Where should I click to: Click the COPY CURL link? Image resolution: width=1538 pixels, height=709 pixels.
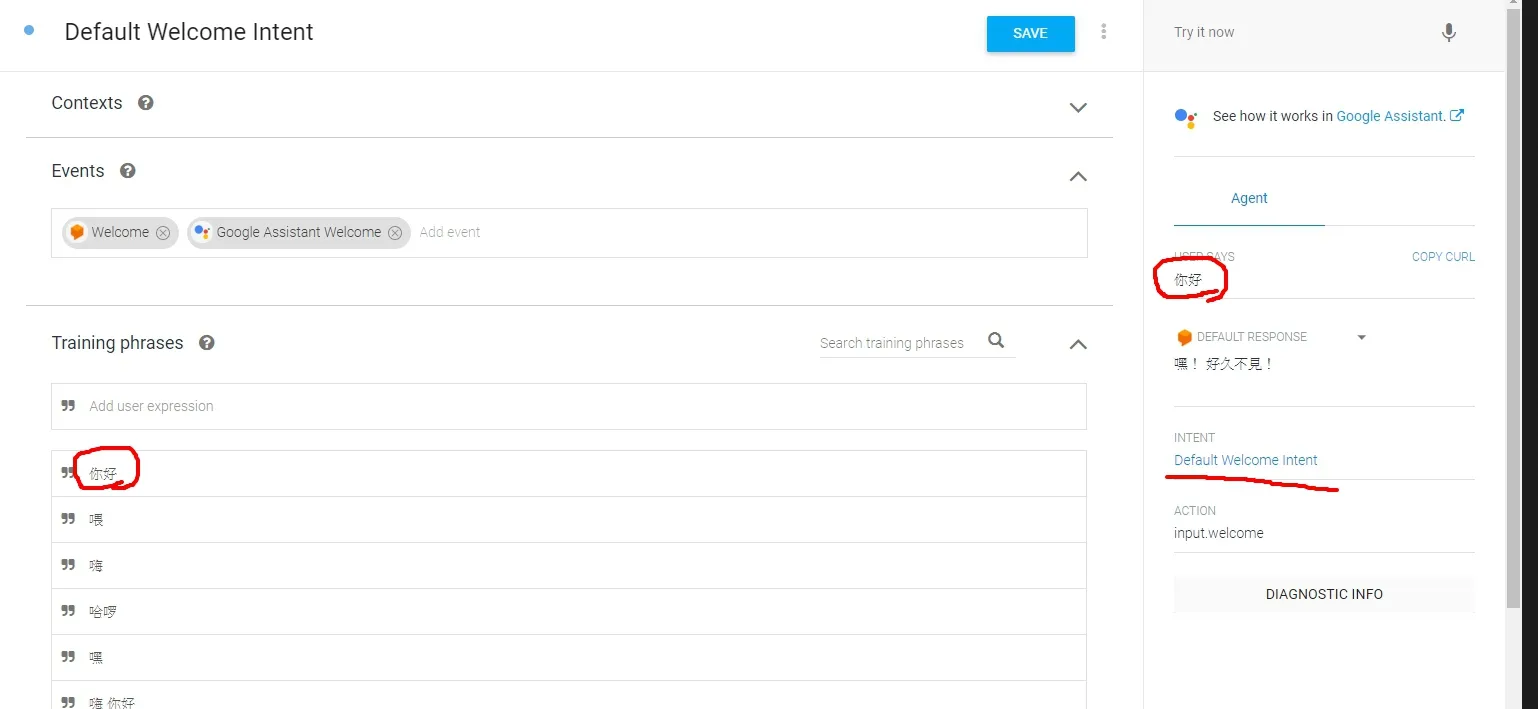tap(1443, 257)
